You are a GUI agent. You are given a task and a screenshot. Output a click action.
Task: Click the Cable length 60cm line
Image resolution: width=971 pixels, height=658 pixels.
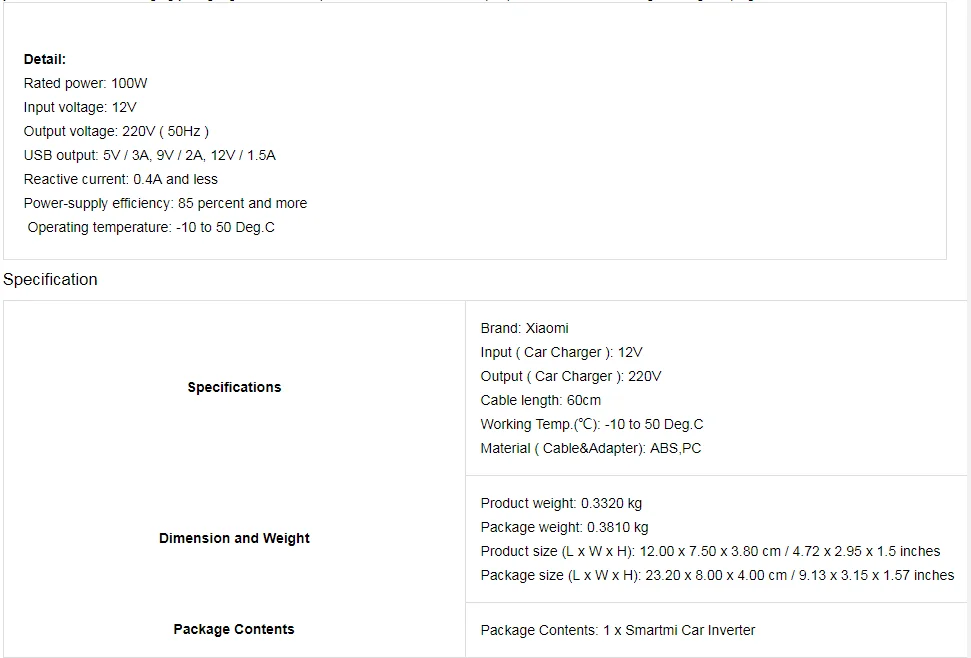coord(541,400)
